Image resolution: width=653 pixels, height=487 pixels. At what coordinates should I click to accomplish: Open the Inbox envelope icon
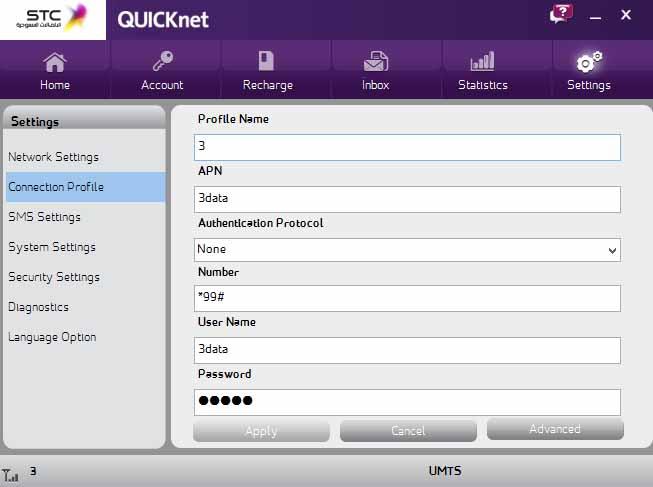coord(376,61)
